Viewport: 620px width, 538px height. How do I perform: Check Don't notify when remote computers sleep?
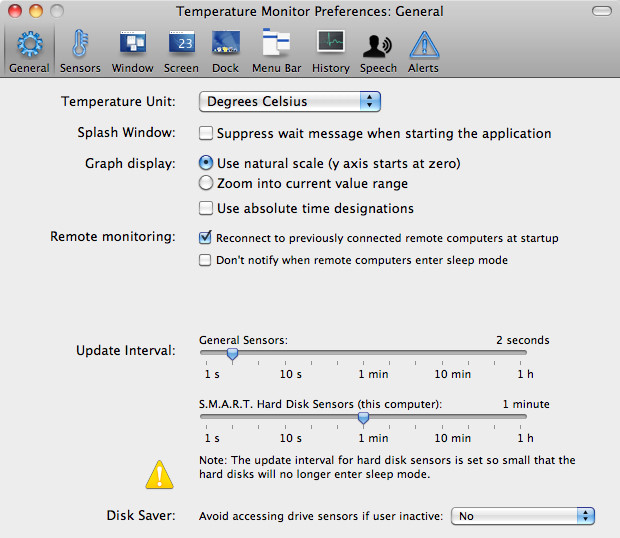205,260
